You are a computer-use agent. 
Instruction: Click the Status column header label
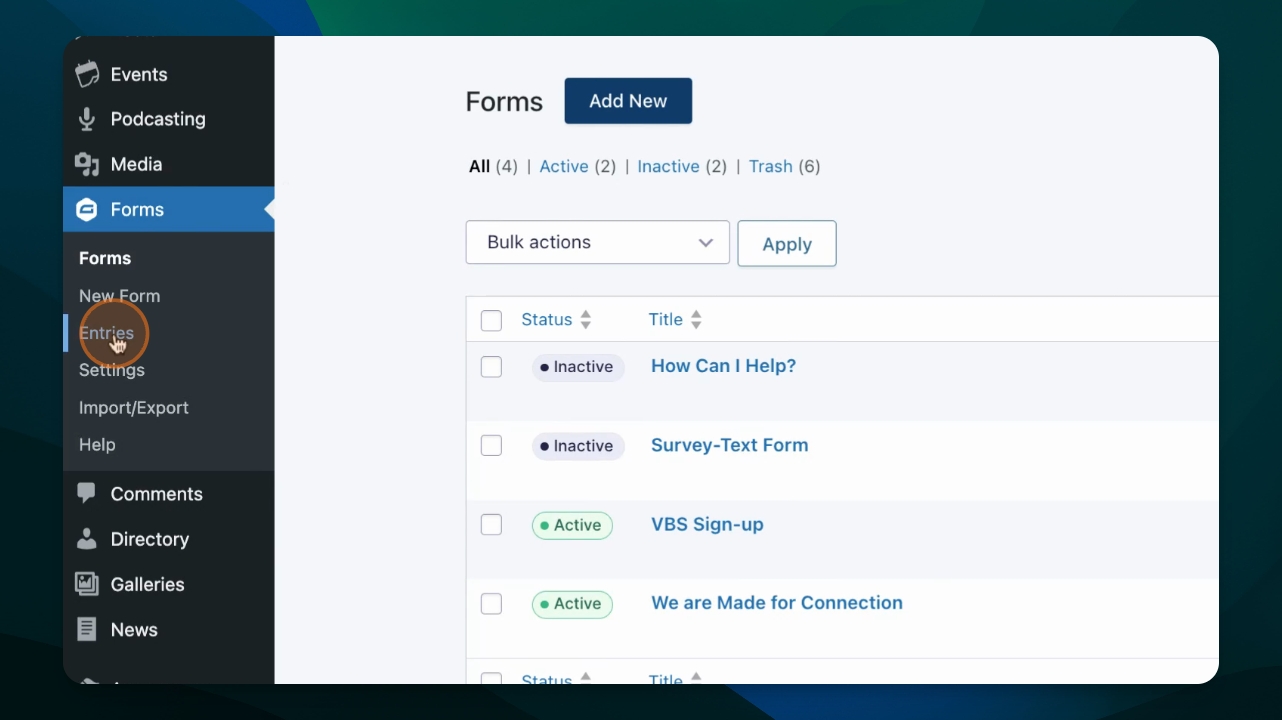(x=547, y=320)
